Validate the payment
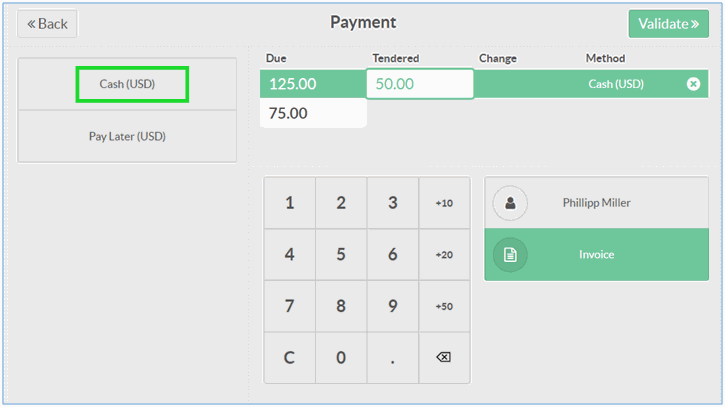 [x=668, y=24]
